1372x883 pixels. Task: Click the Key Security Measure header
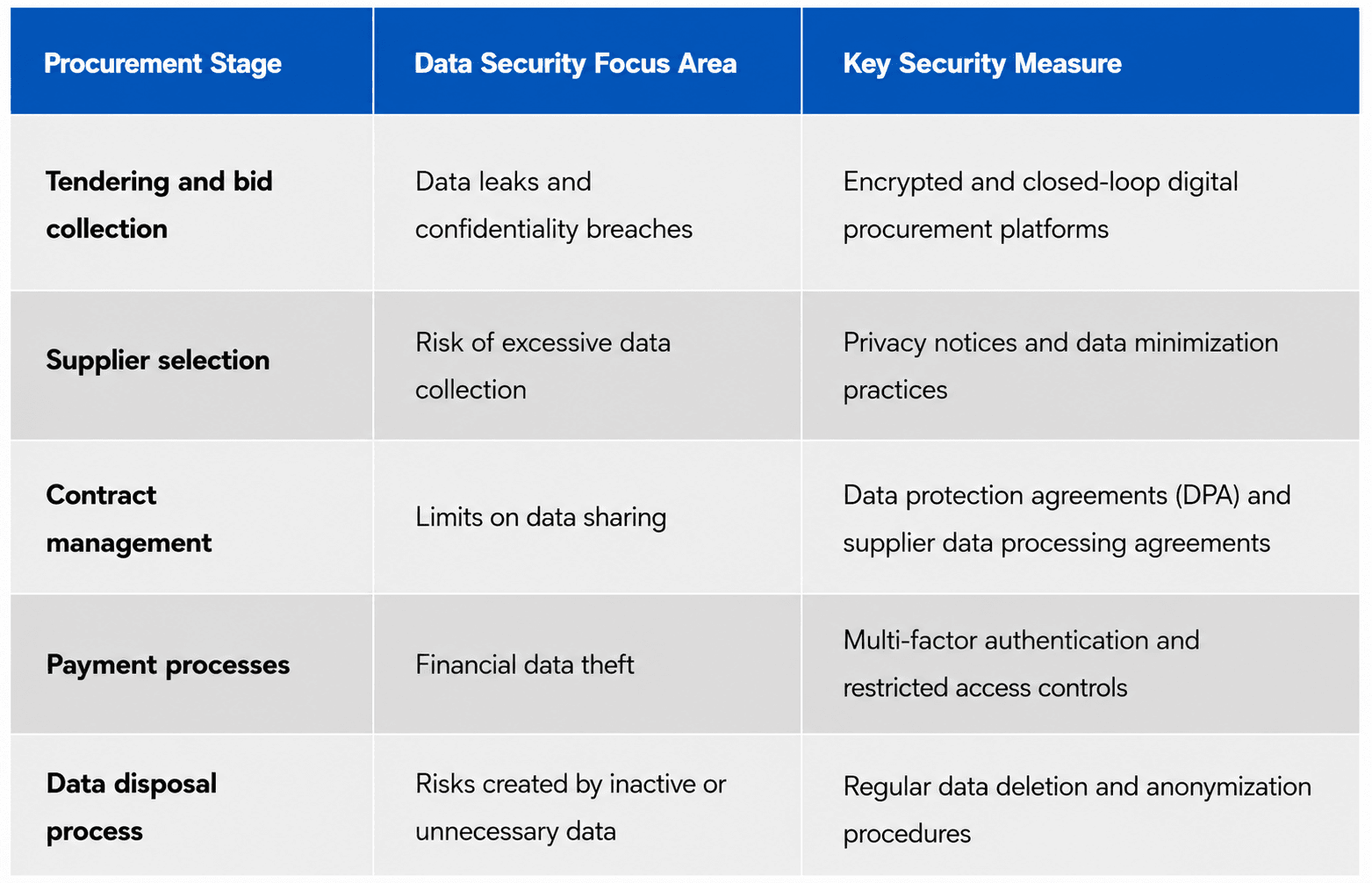(982, 64)
